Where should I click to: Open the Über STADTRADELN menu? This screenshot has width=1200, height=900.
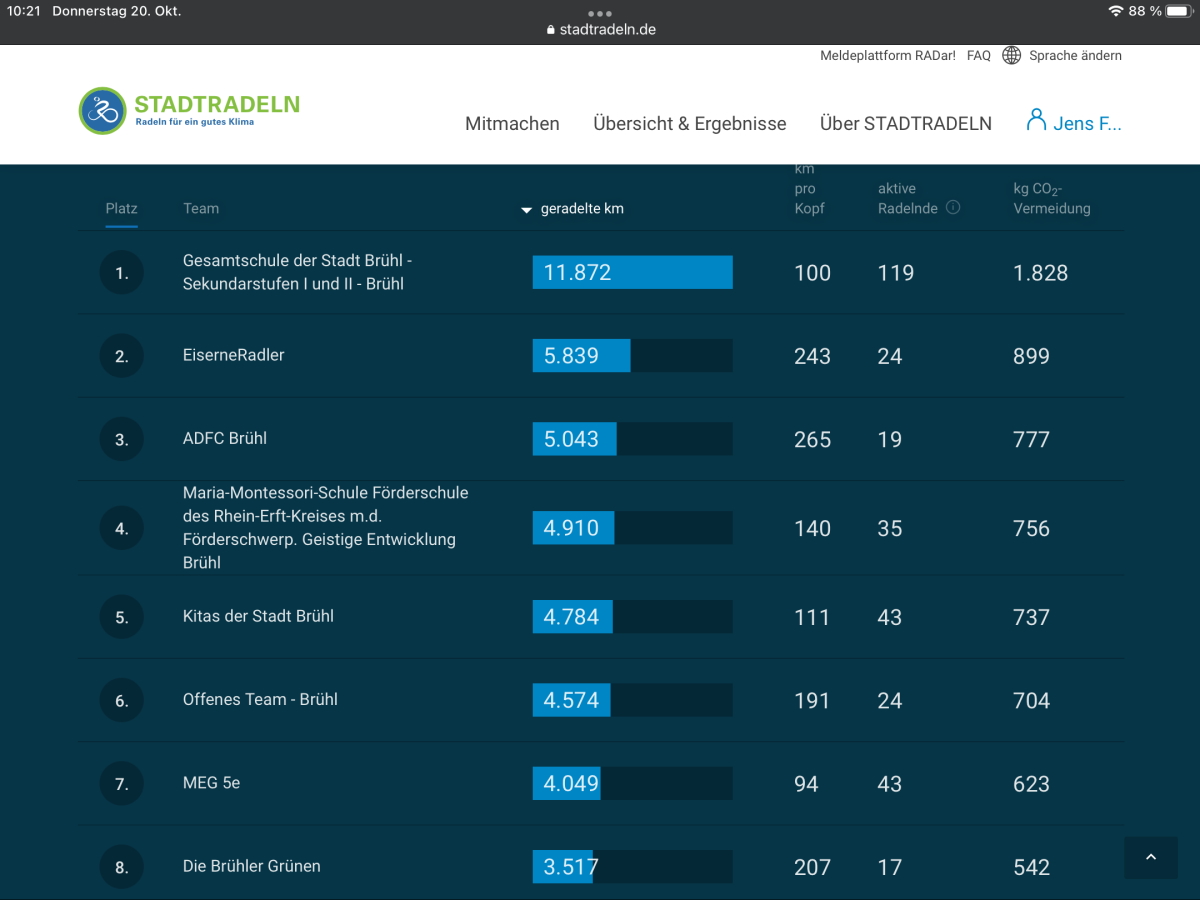pos(906,124)
